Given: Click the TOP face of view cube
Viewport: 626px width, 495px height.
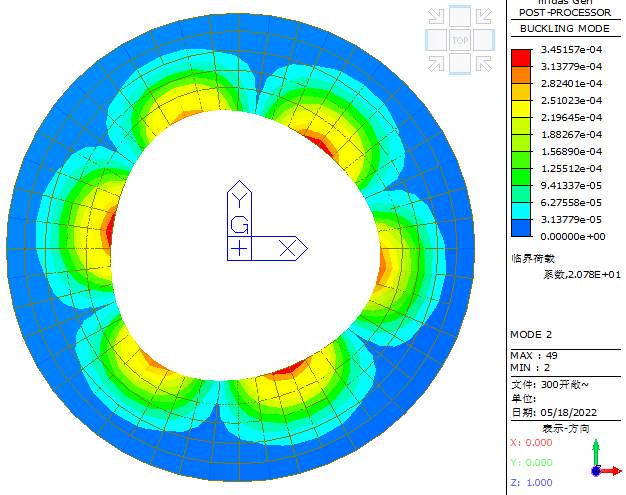Looking at the screenshot, I should 460,40.
